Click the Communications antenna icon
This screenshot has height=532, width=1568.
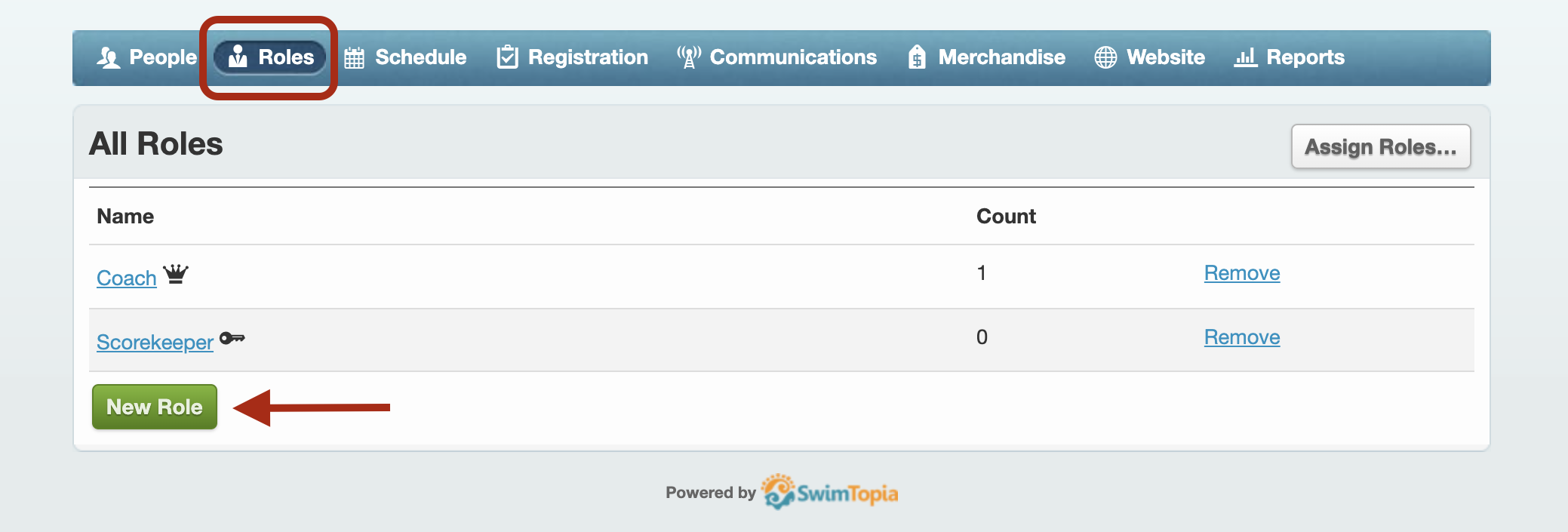(688, 57)
